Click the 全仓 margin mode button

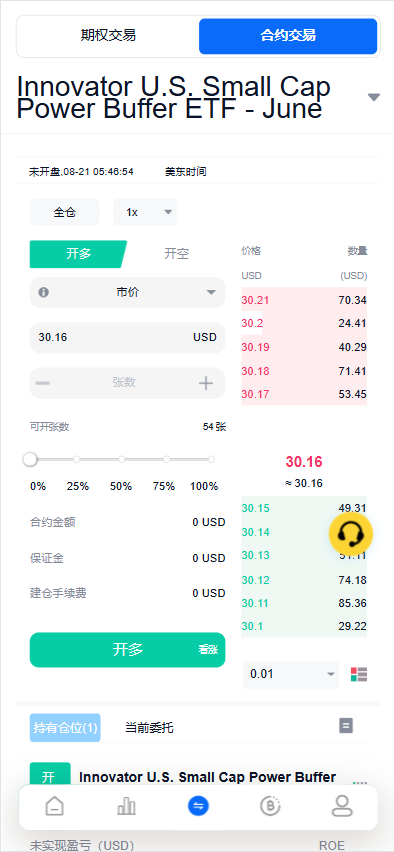65,212
